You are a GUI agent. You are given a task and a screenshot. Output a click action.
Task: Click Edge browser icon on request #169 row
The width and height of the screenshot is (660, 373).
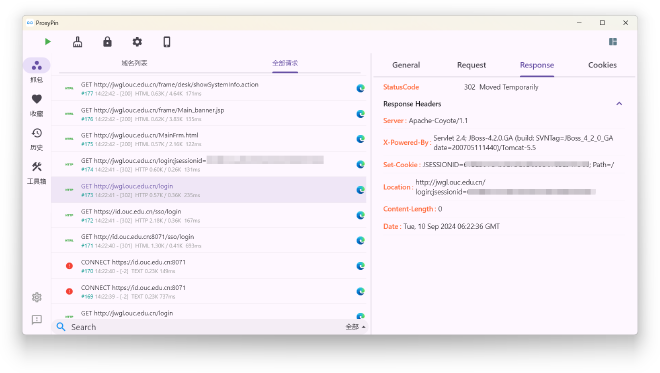coord(360,291)
